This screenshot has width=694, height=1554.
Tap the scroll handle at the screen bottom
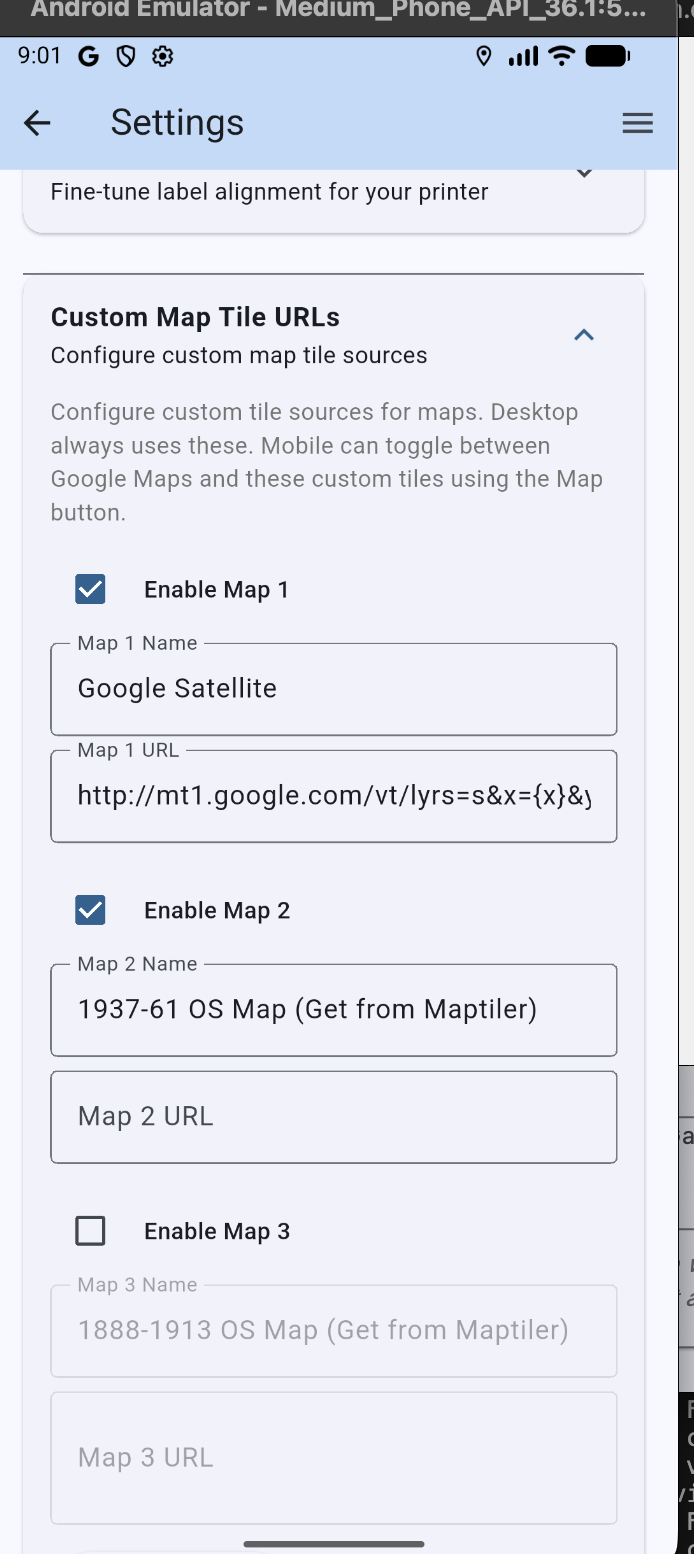point(334,1542)
